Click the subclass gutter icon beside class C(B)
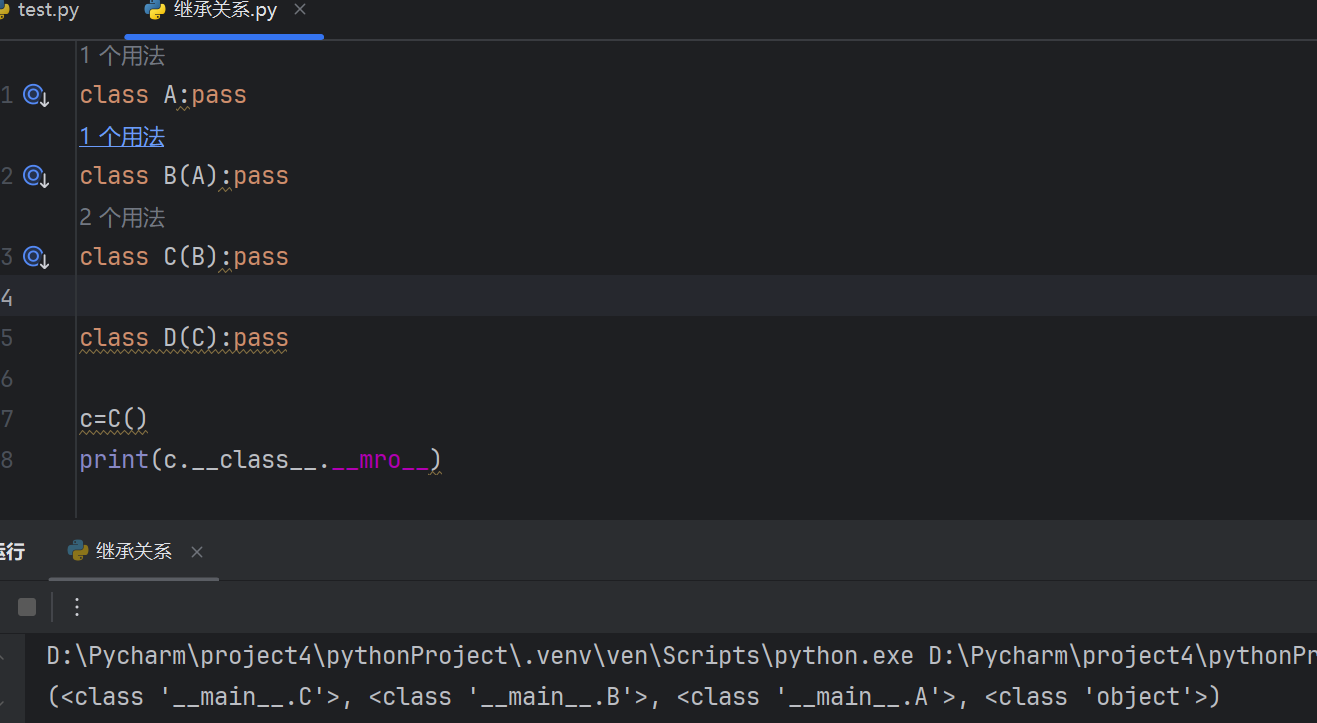 point(37,258)
